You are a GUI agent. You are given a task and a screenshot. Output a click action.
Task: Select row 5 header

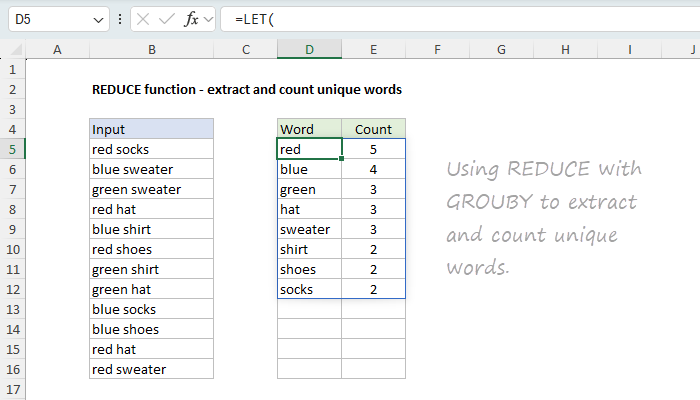tap(12, 149)
